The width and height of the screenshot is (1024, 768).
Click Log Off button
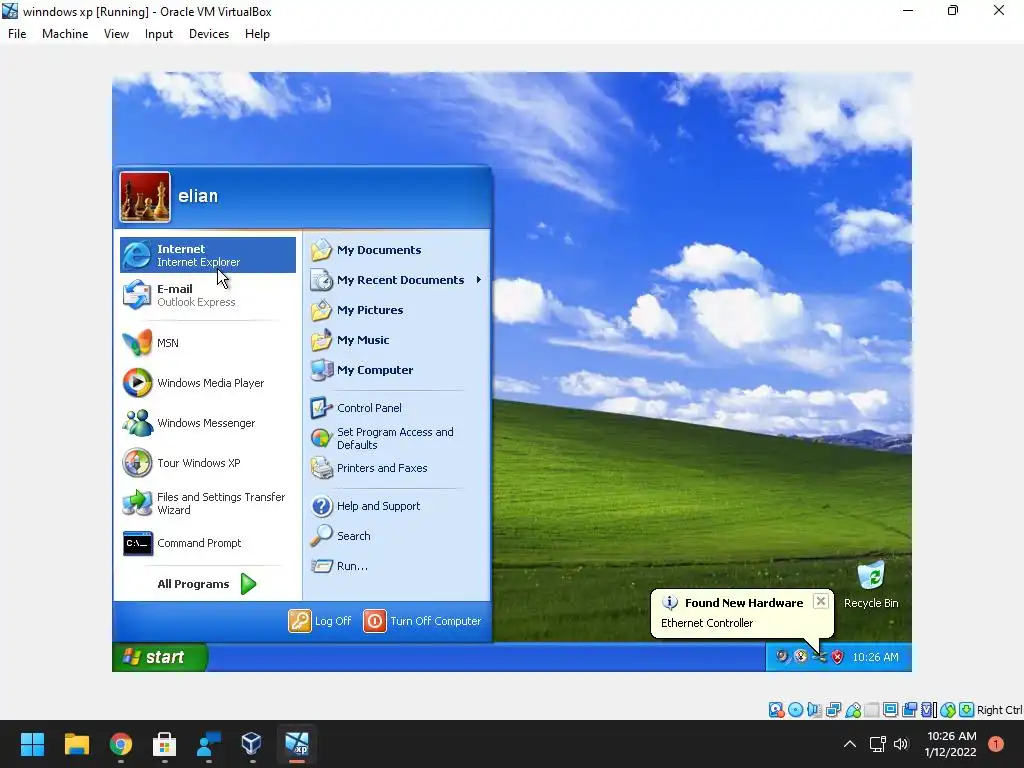320,621
